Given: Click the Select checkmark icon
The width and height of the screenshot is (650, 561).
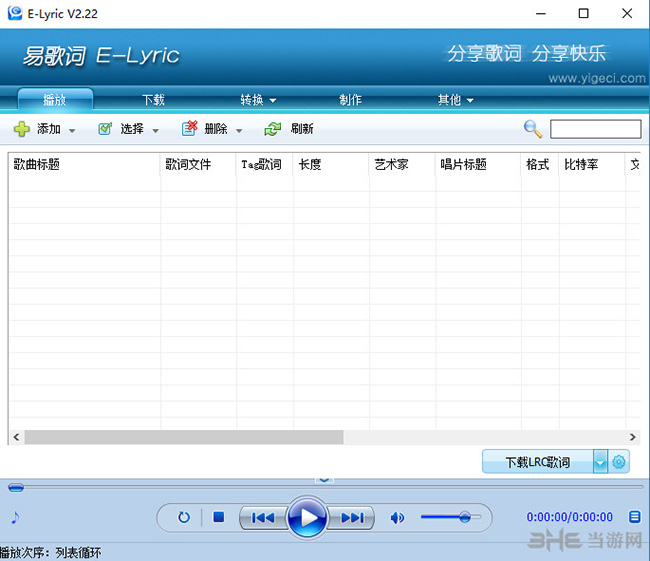Looking at the screenshot, I should coord(105,129).
